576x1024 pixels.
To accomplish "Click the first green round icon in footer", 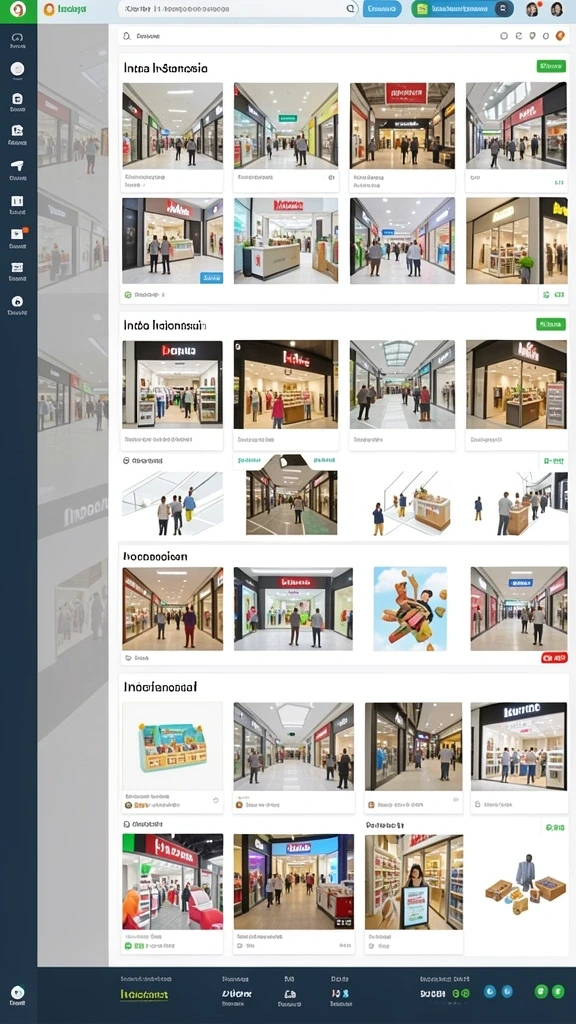I will [x=541, y=992].
